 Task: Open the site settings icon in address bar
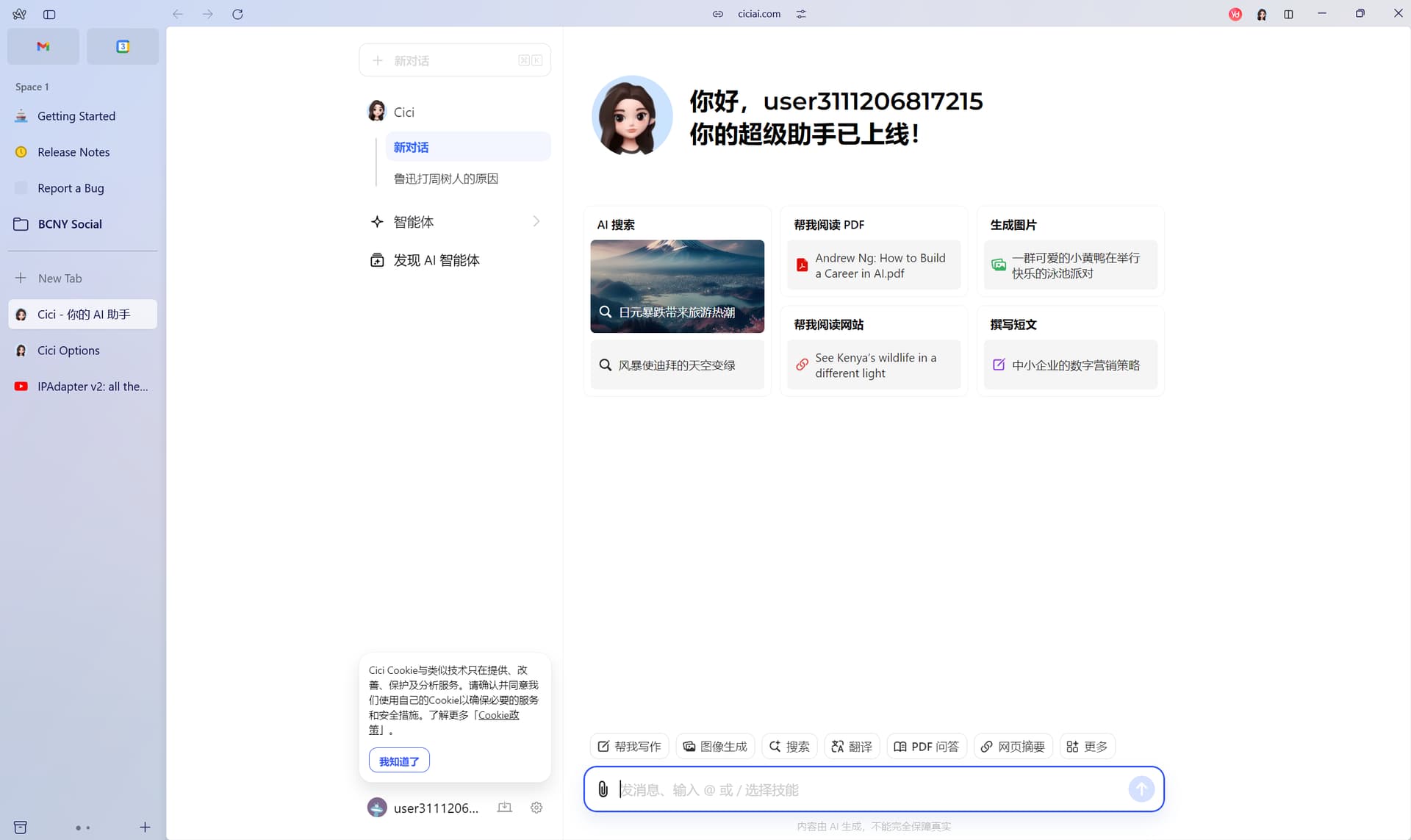tap(801, 14)
